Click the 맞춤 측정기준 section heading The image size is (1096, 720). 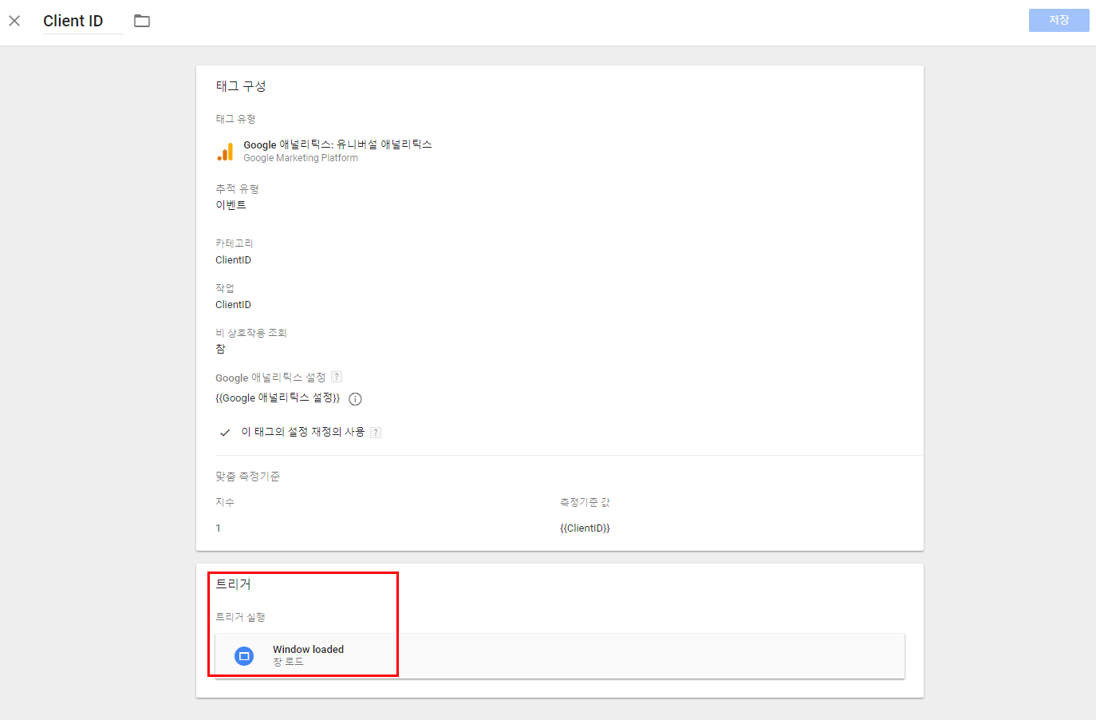pyautogui.click(x=247, y=477)
